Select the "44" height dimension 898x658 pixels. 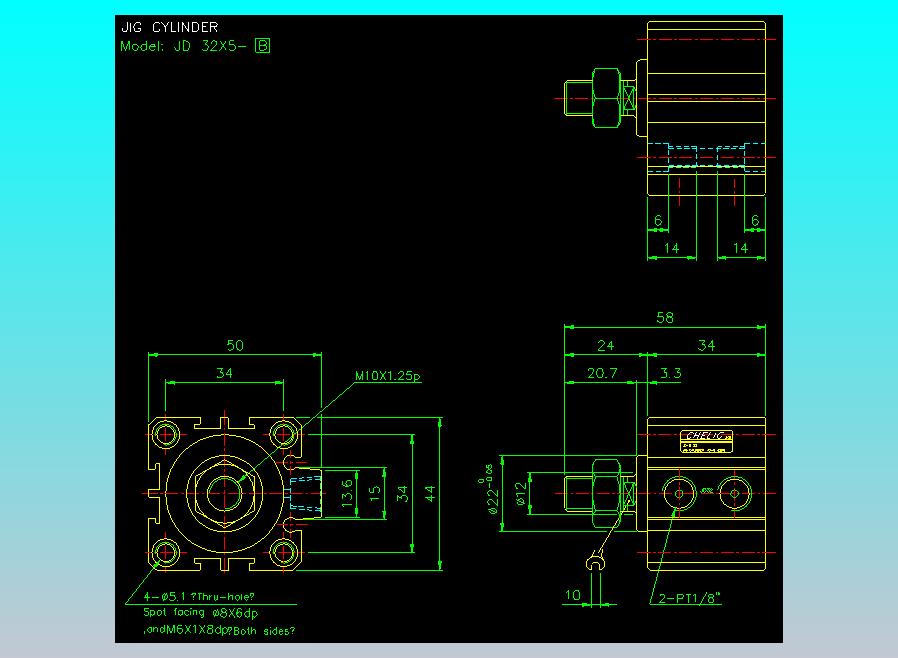(x=430, y=494)
